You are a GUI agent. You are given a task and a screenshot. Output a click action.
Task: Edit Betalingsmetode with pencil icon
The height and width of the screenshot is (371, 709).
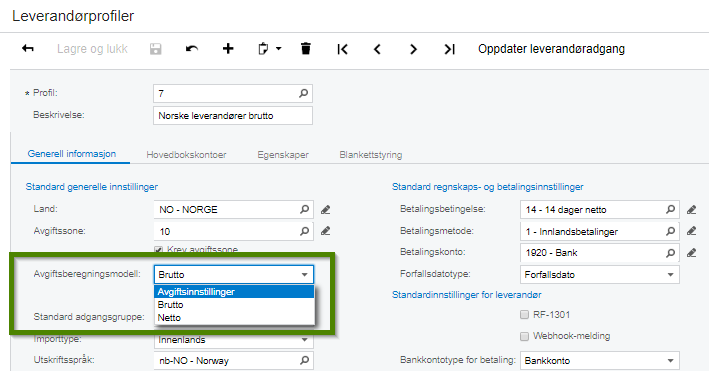click(x=691, y=231)
